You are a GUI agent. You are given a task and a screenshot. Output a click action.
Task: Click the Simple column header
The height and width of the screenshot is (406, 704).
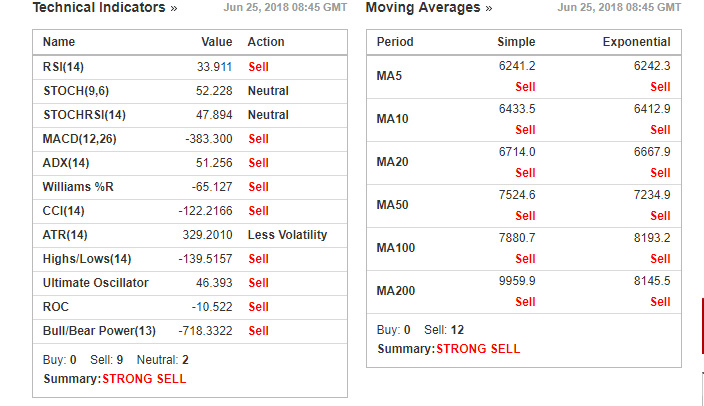[516, 42]
